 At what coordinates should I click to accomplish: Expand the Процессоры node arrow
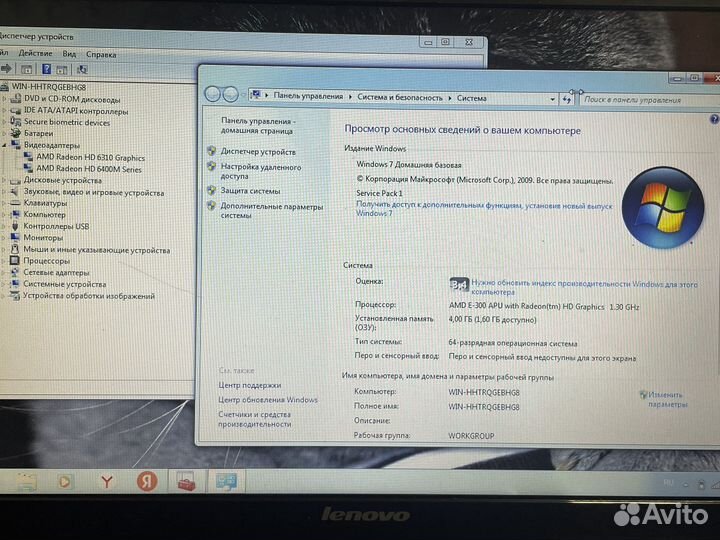3,261
